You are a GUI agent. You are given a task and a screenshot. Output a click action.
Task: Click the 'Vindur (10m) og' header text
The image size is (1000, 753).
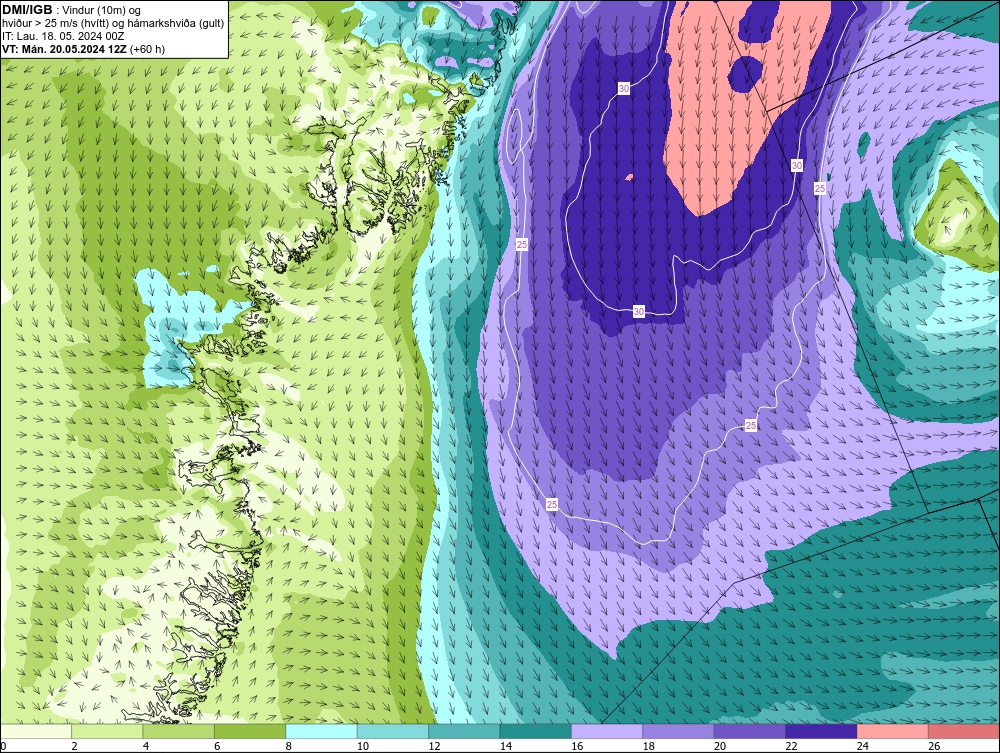pyautogui.click(x=101, y=11)
